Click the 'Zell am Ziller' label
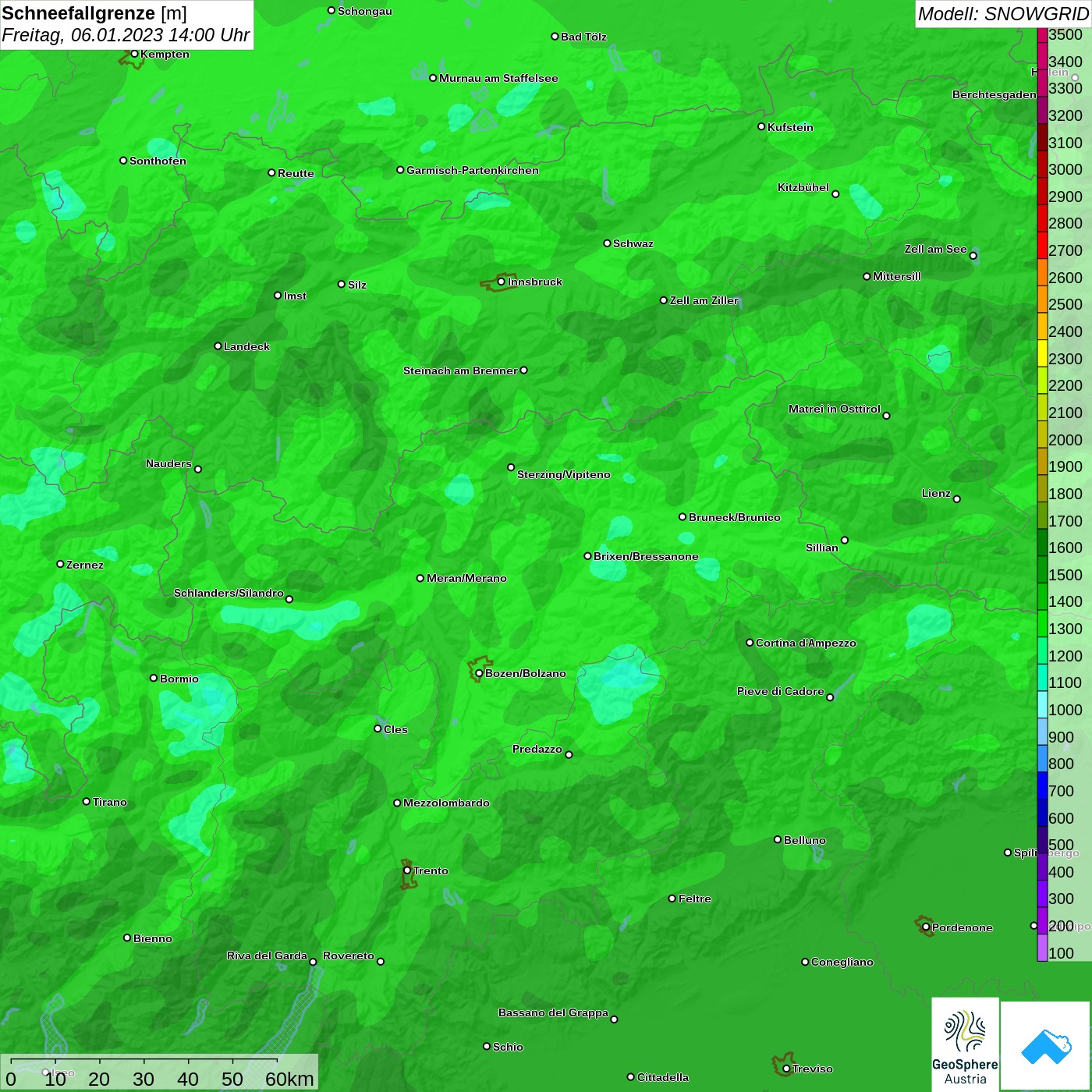The image size is (1092, 1092). click(x=704, y=300)
